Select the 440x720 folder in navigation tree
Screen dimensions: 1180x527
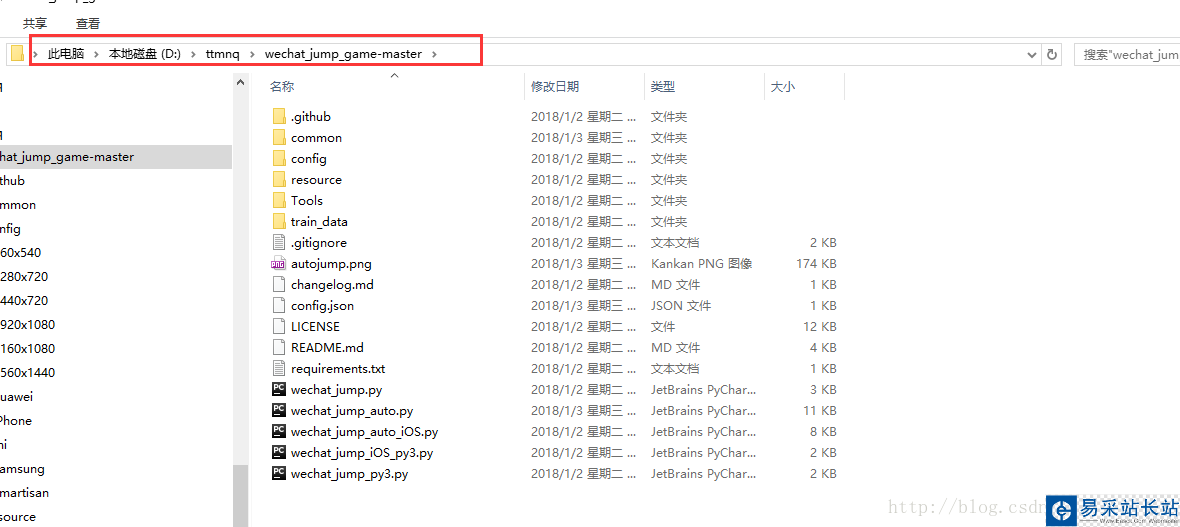pos(24,300)
